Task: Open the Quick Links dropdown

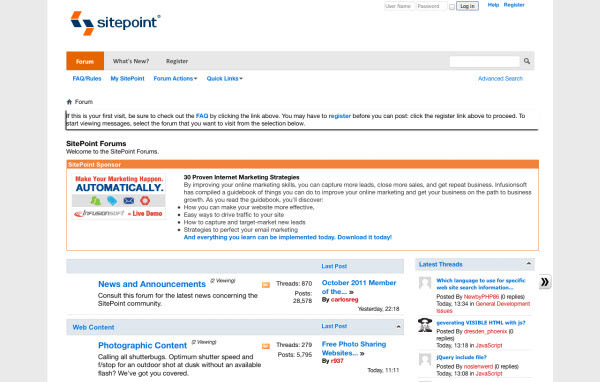Action: pos(225,78)
